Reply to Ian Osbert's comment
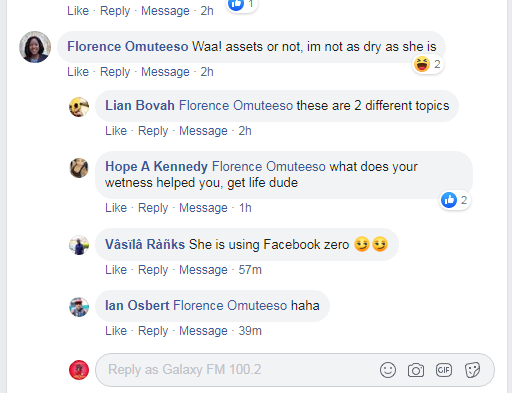The height and width of the screenshot is (393, 512). pyautogui.click(x=153, y=331)
